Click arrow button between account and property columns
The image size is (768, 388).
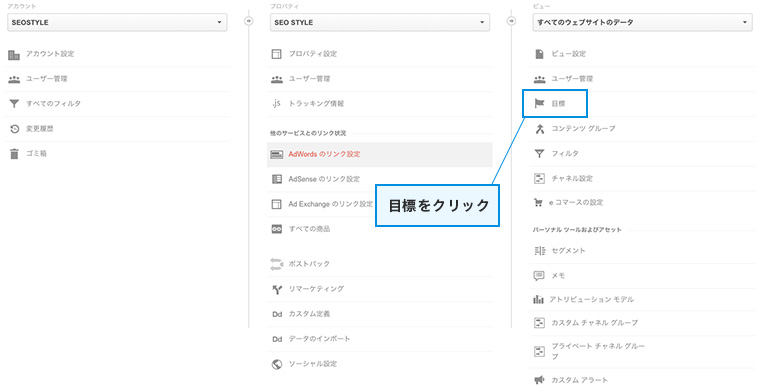249,21
